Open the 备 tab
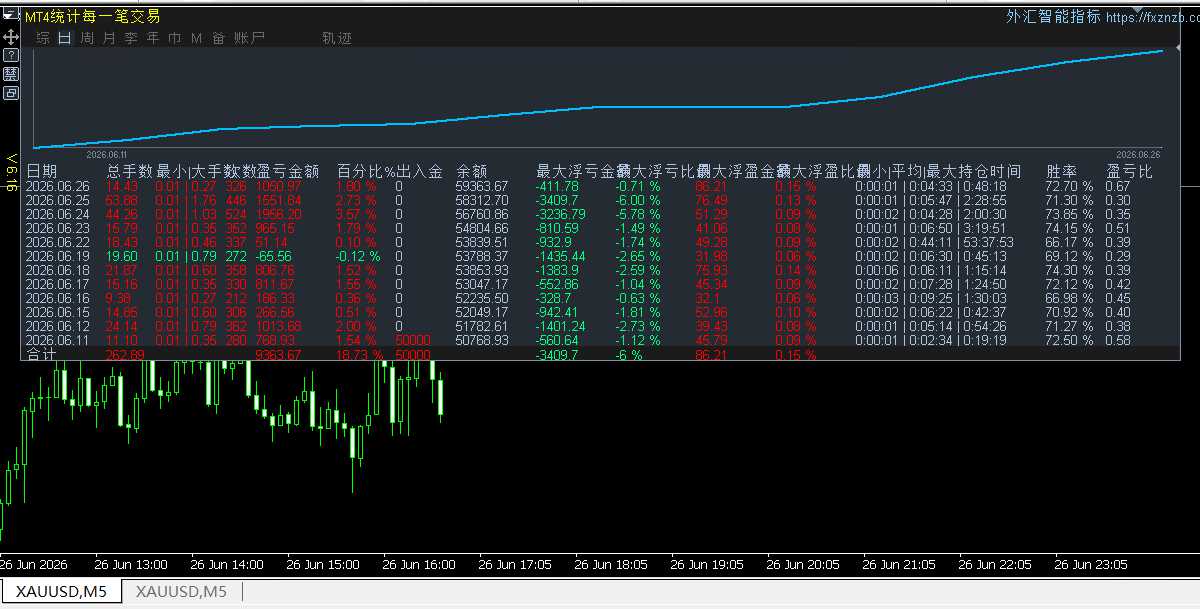Screen dimensions: 1200x609 (x=218, y=38)
